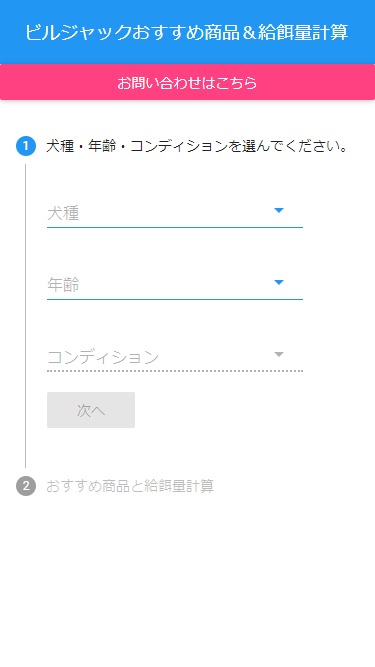This screenshot has height=667, width=375.
Task: Click number 2 in gray stepper badge
Action: (26, 486)
